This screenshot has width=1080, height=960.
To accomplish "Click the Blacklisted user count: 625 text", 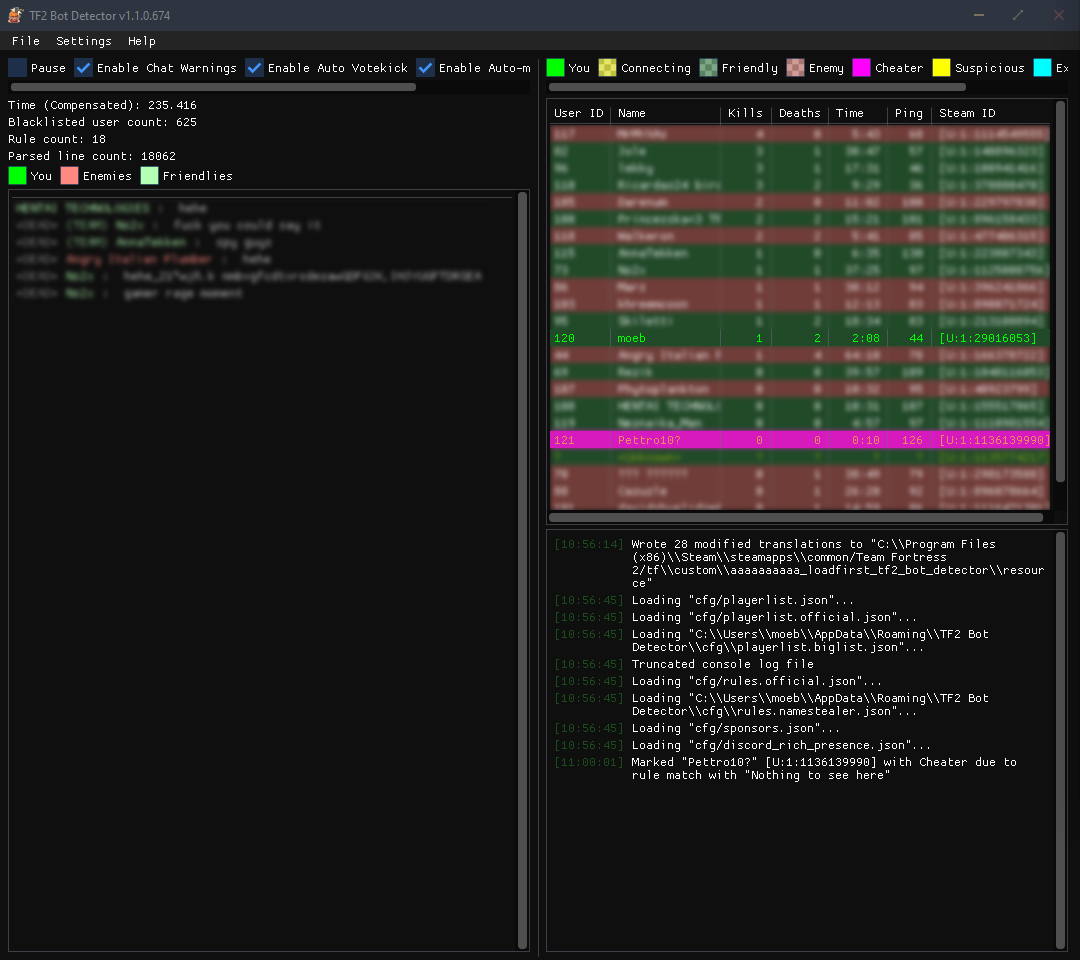I will 102,122.
